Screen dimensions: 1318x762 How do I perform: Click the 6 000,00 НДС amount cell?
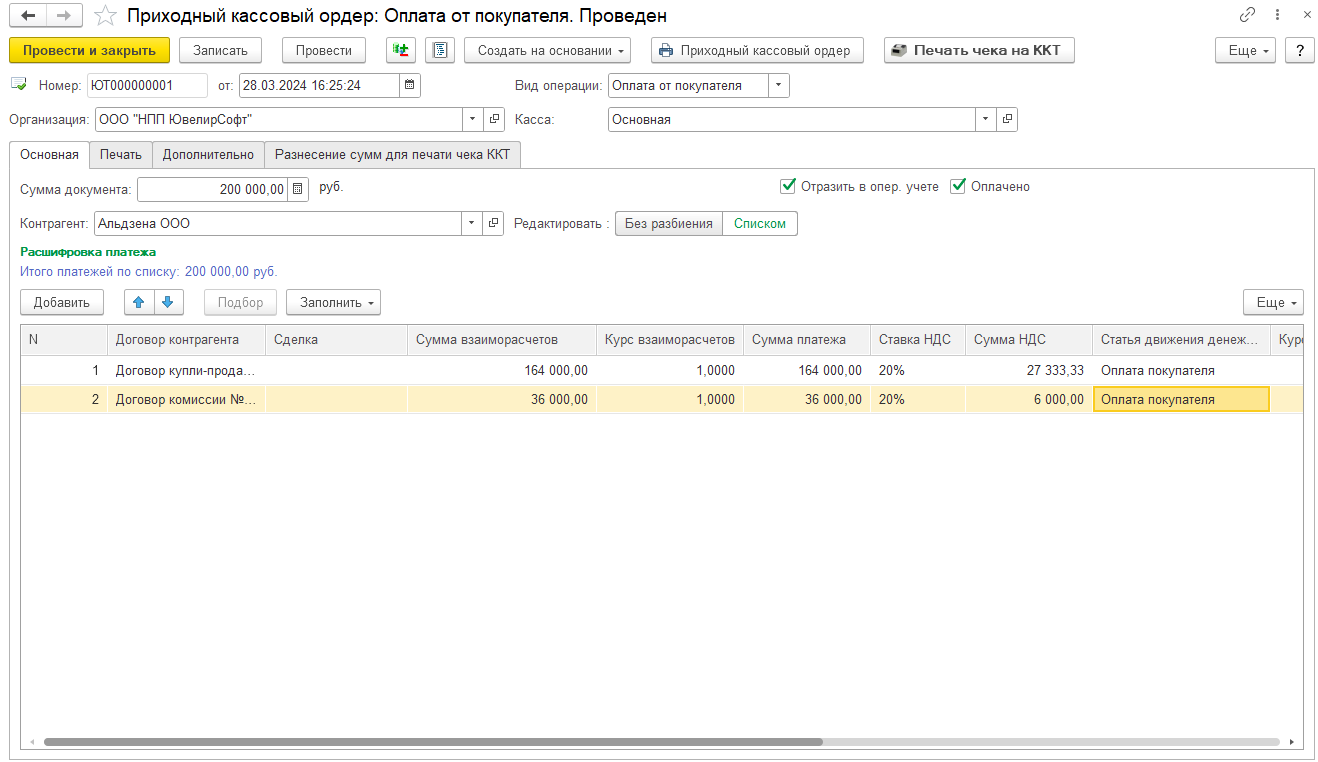point(1029,400)
